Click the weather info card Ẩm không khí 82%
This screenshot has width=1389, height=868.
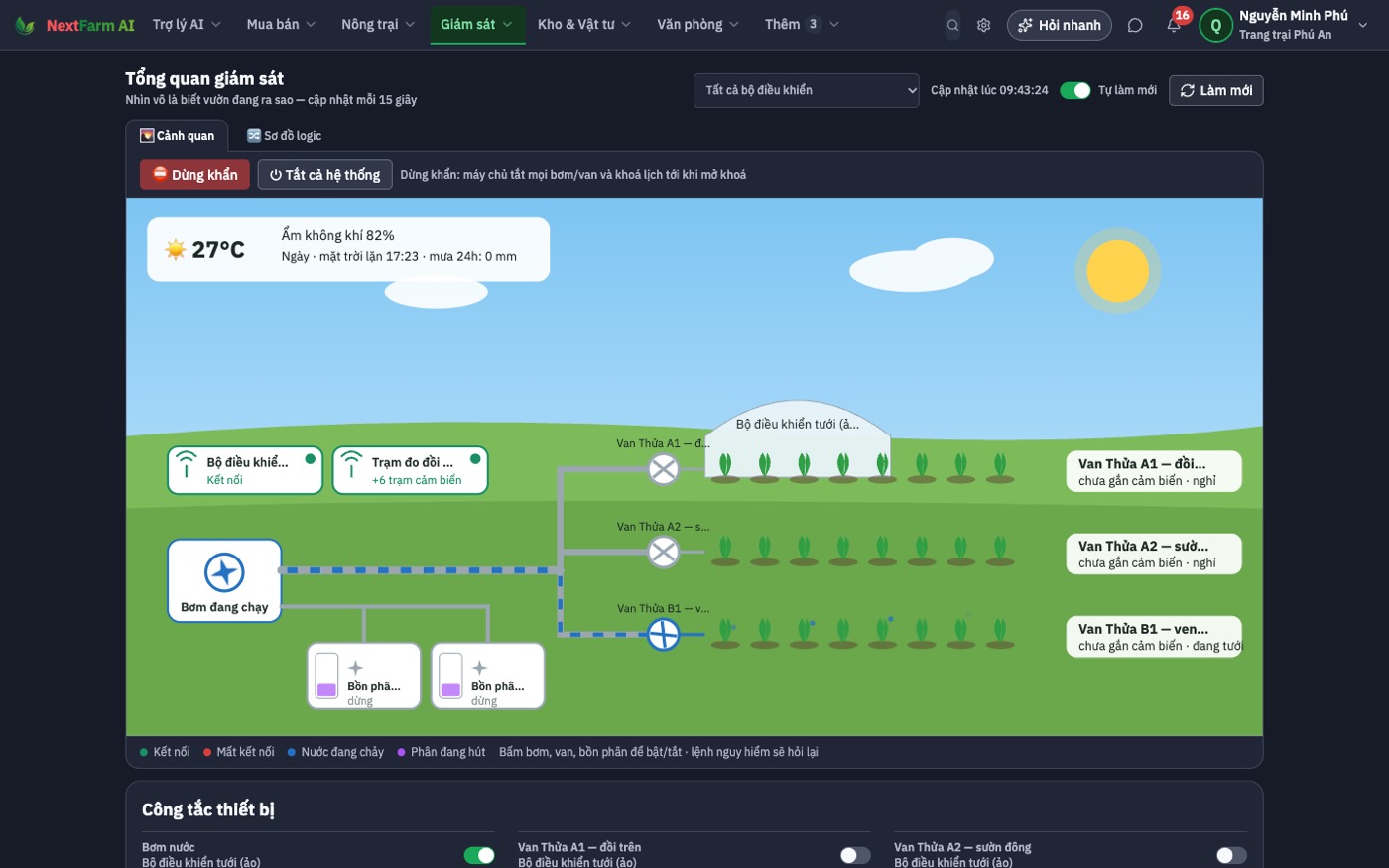[348, 249]
